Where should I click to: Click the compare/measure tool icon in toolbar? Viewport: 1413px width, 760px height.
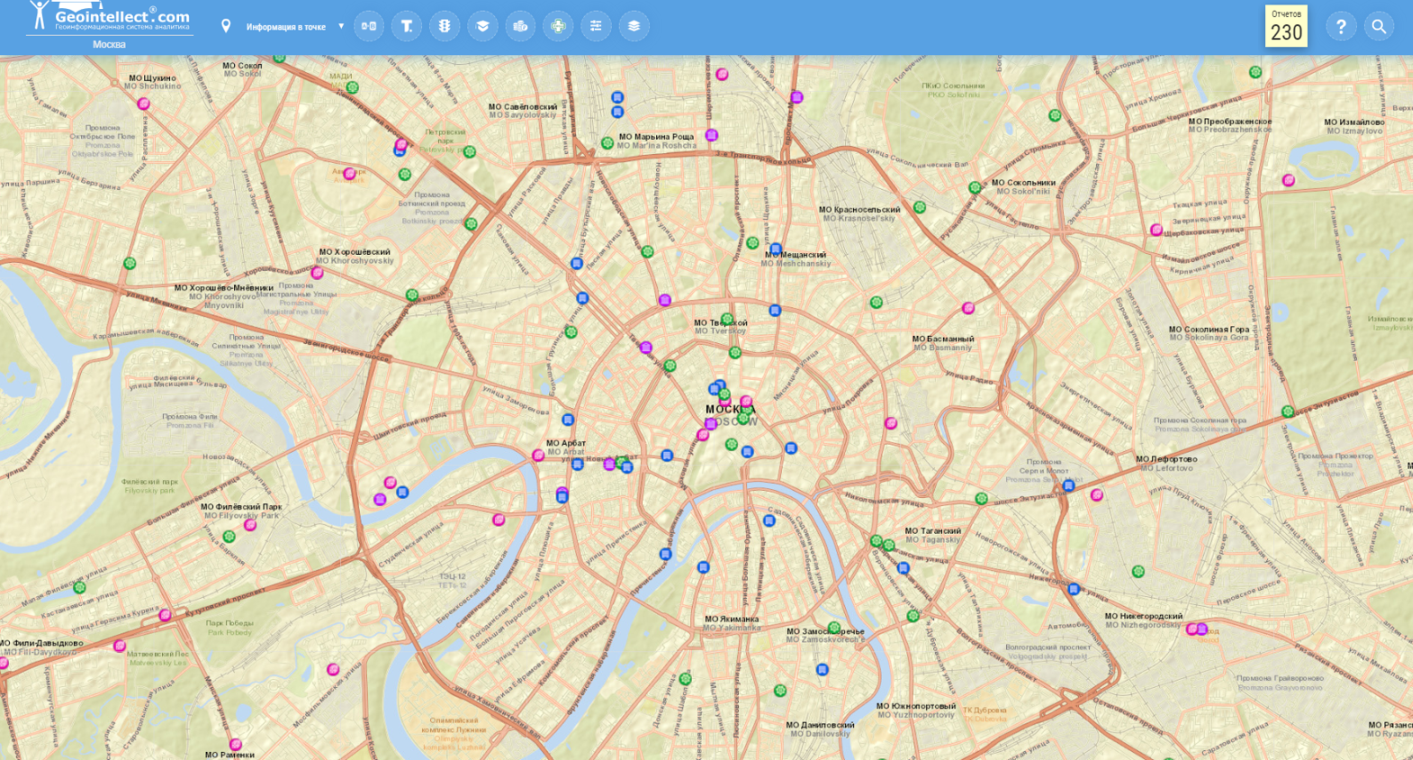tap(369, 26)
